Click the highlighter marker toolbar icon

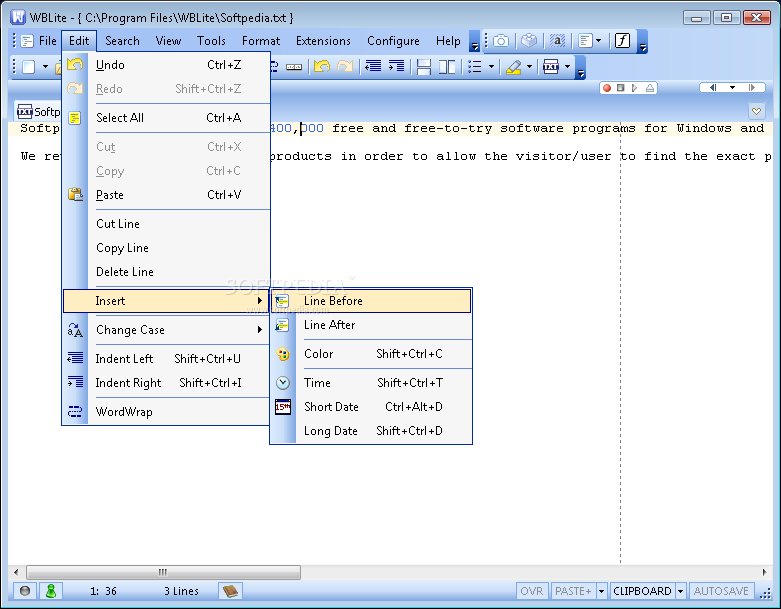coord(514,67)
